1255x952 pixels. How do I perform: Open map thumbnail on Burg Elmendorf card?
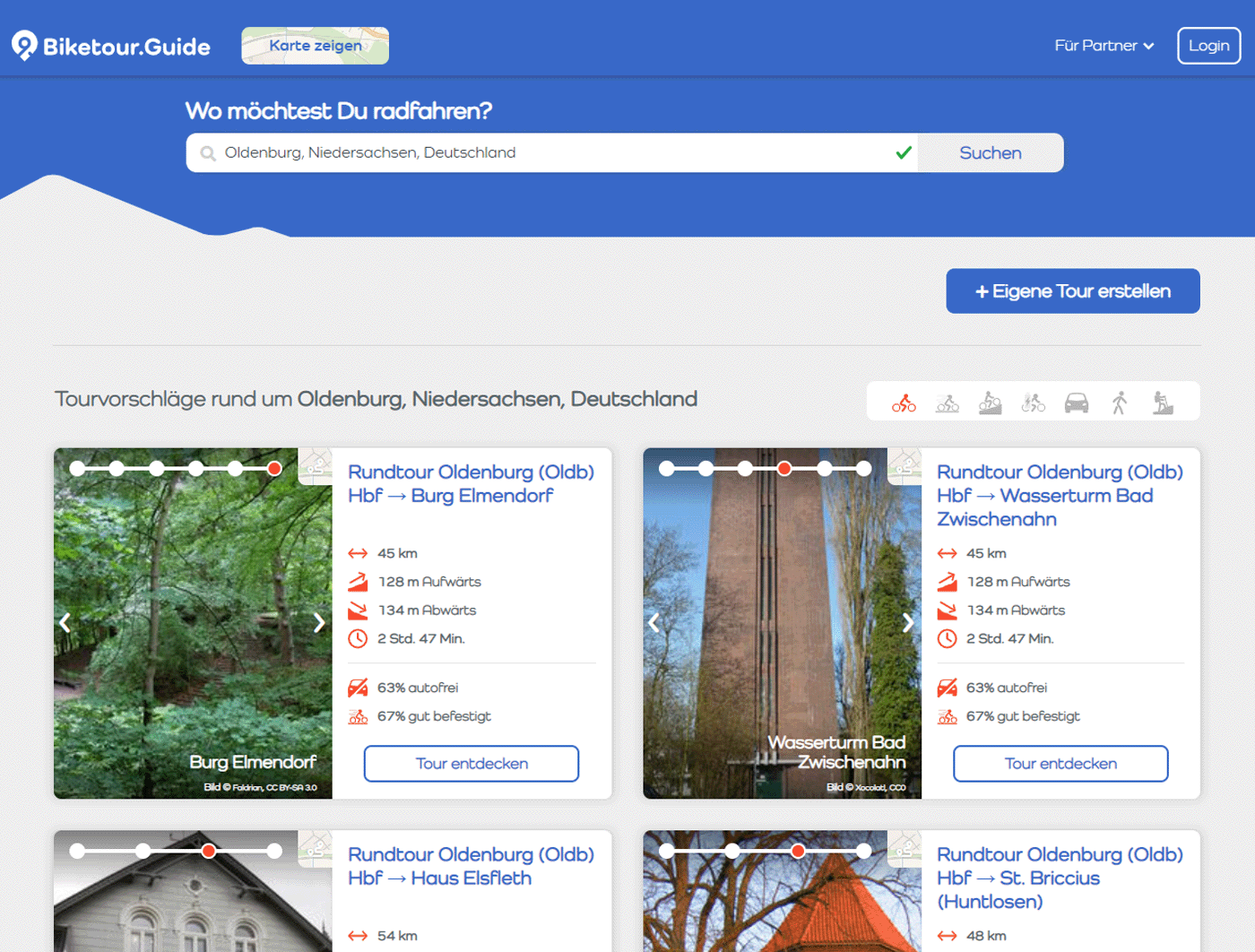coord(316,465)
